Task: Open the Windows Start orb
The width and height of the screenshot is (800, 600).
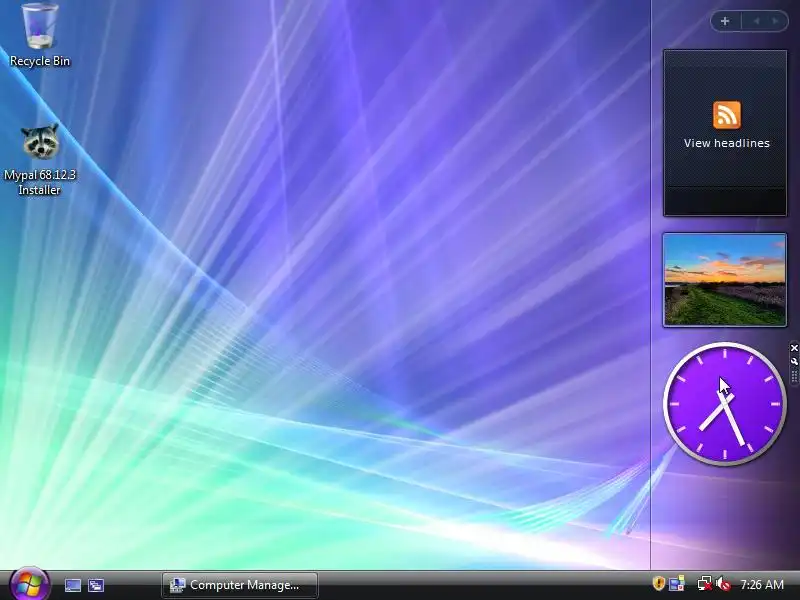Action: [x=29, y=585]
